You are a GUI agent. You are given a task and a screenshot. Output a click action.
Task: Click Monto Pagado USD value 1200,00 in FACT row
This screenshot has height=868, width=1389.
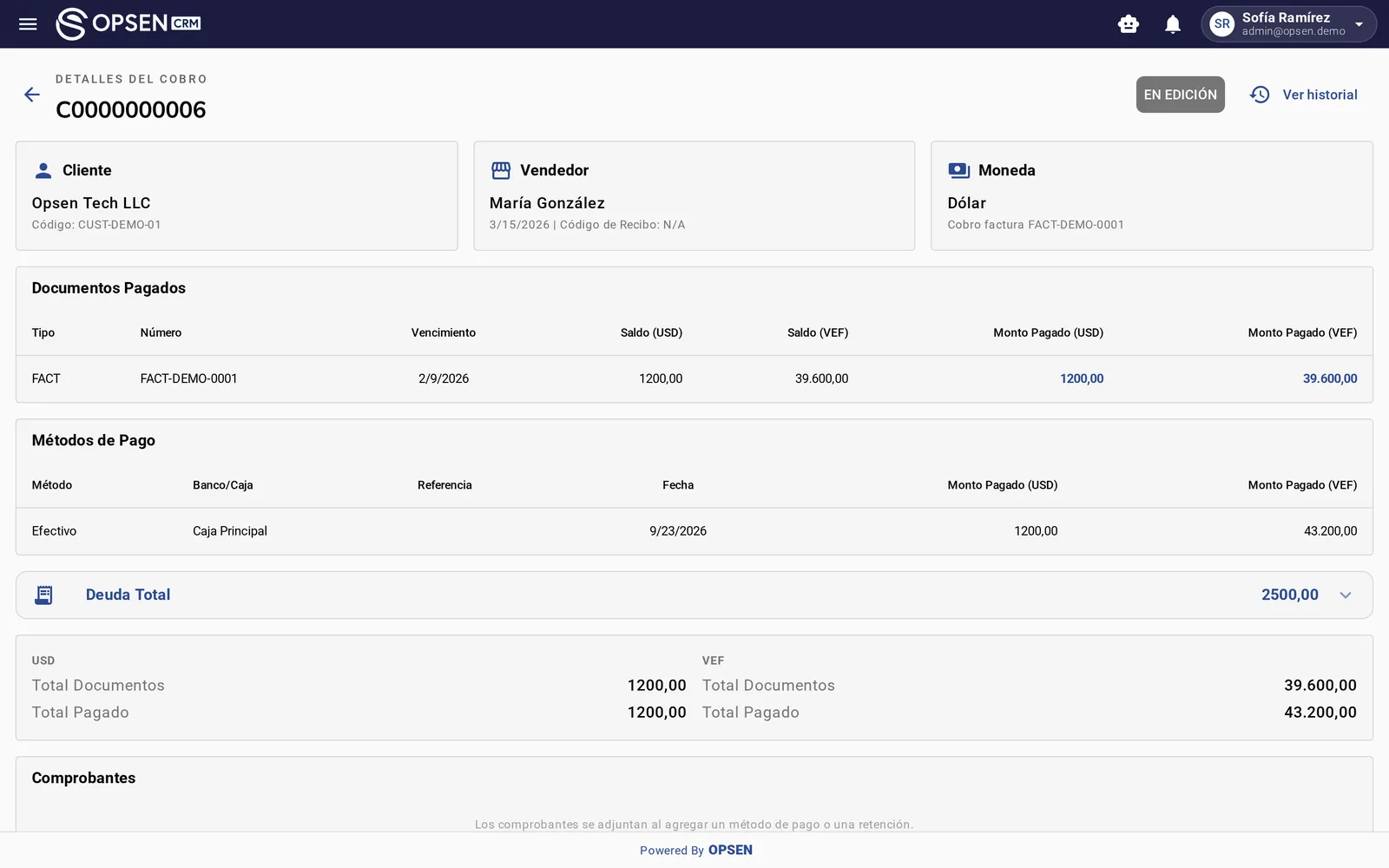pos(1082,378)
